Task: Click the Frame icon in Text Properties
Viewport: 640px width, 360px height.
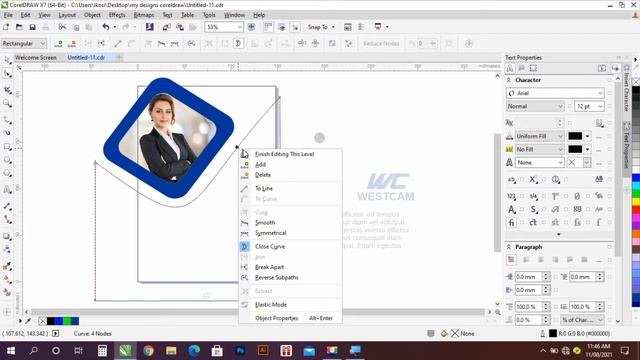Action: [533, 68]
